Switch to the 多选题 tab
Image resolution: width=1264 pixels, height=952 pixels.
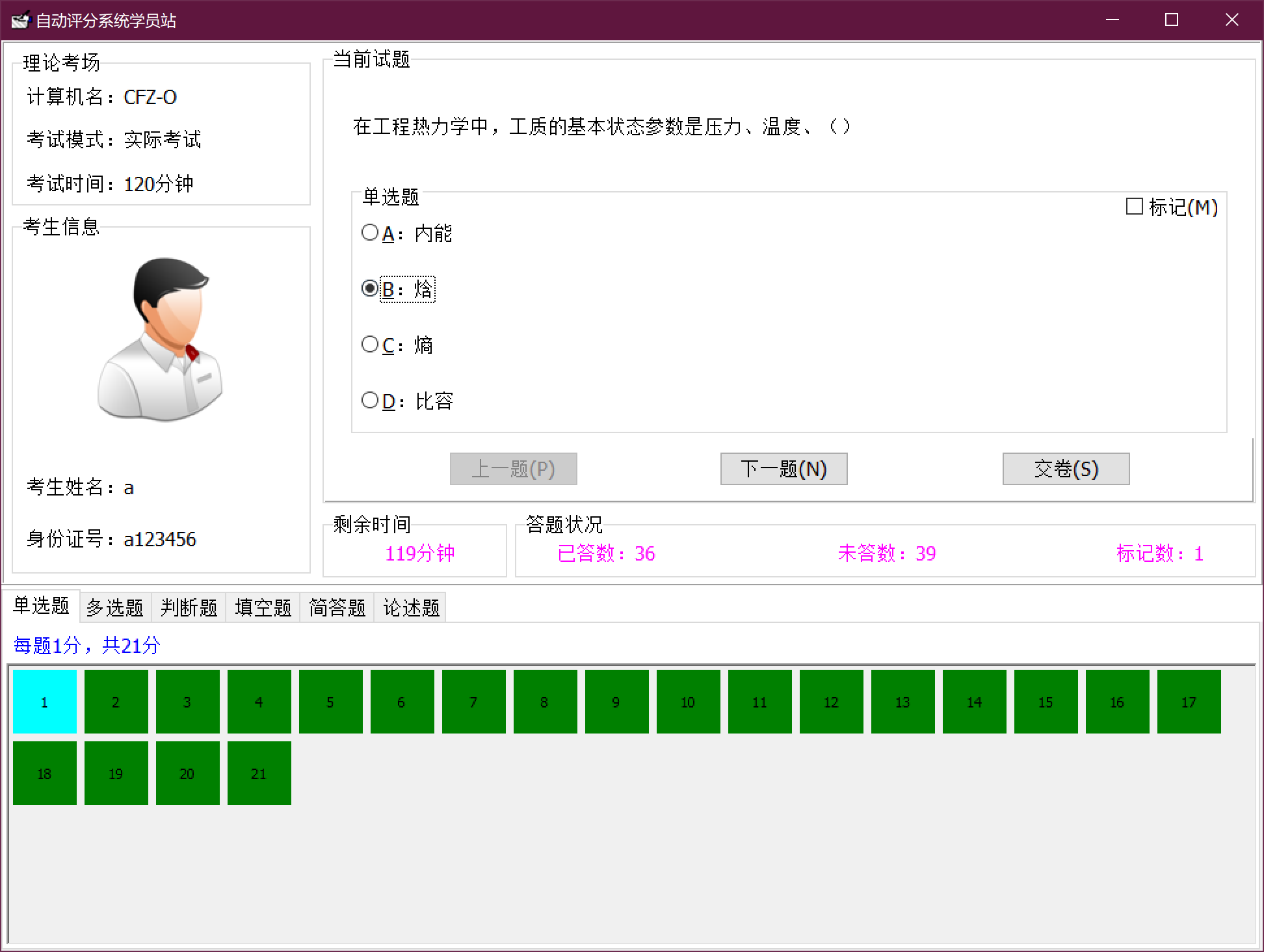coord(115,608)
